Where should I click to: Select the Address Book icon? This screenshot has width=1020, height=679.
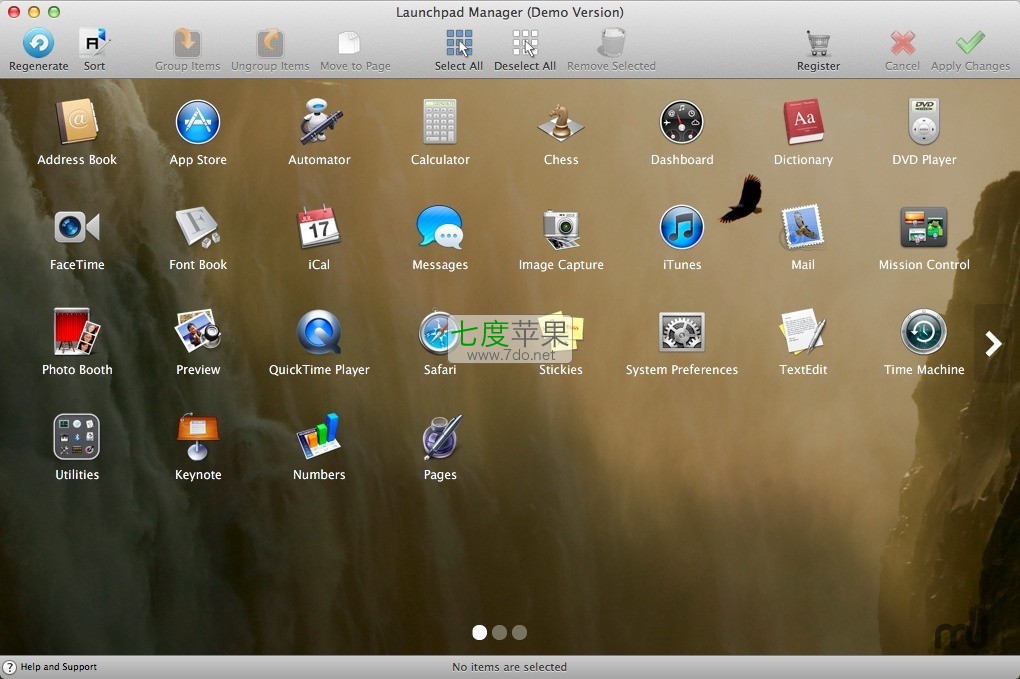(77, 122)
